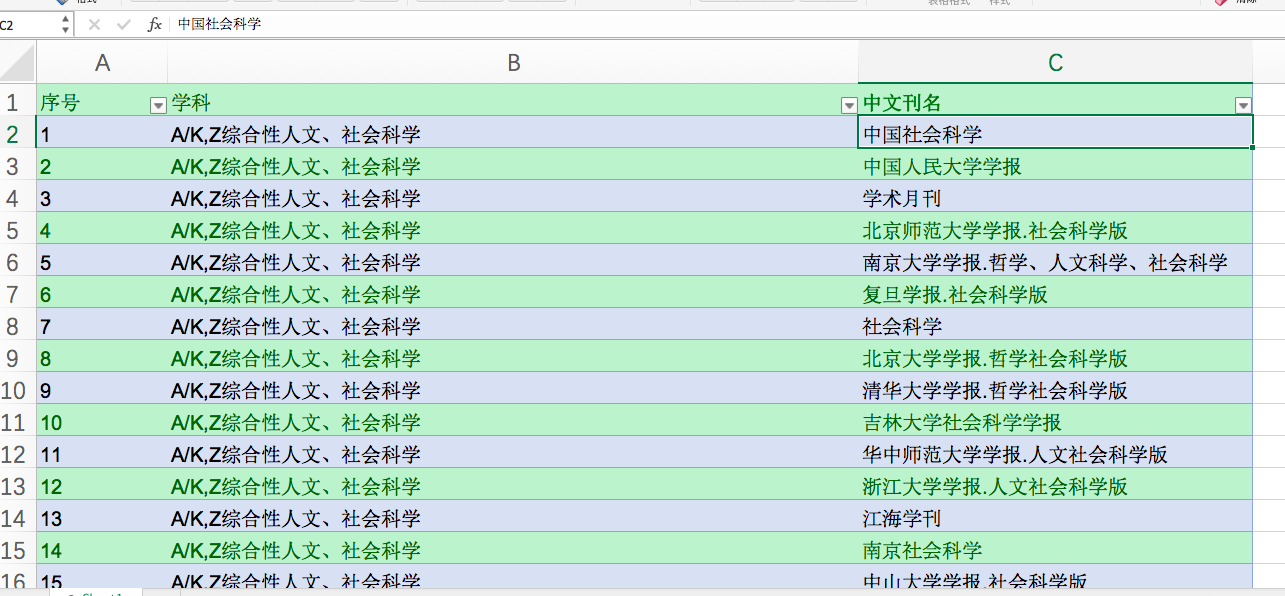This screenshot has height=596, width=1285.
Task: Select cell 中国人民大学学报
Action: pos(1055,166)
